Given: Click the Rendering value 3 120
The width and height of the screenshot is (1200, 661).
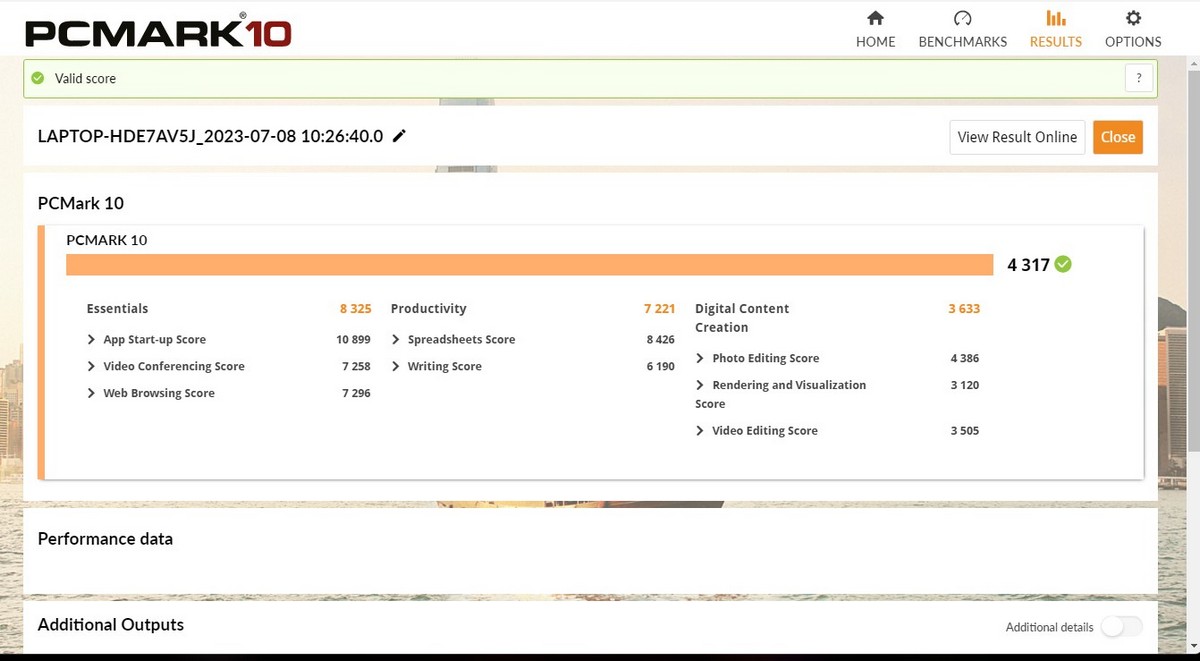Looking at the screenshot, I should tap(964, 385).
